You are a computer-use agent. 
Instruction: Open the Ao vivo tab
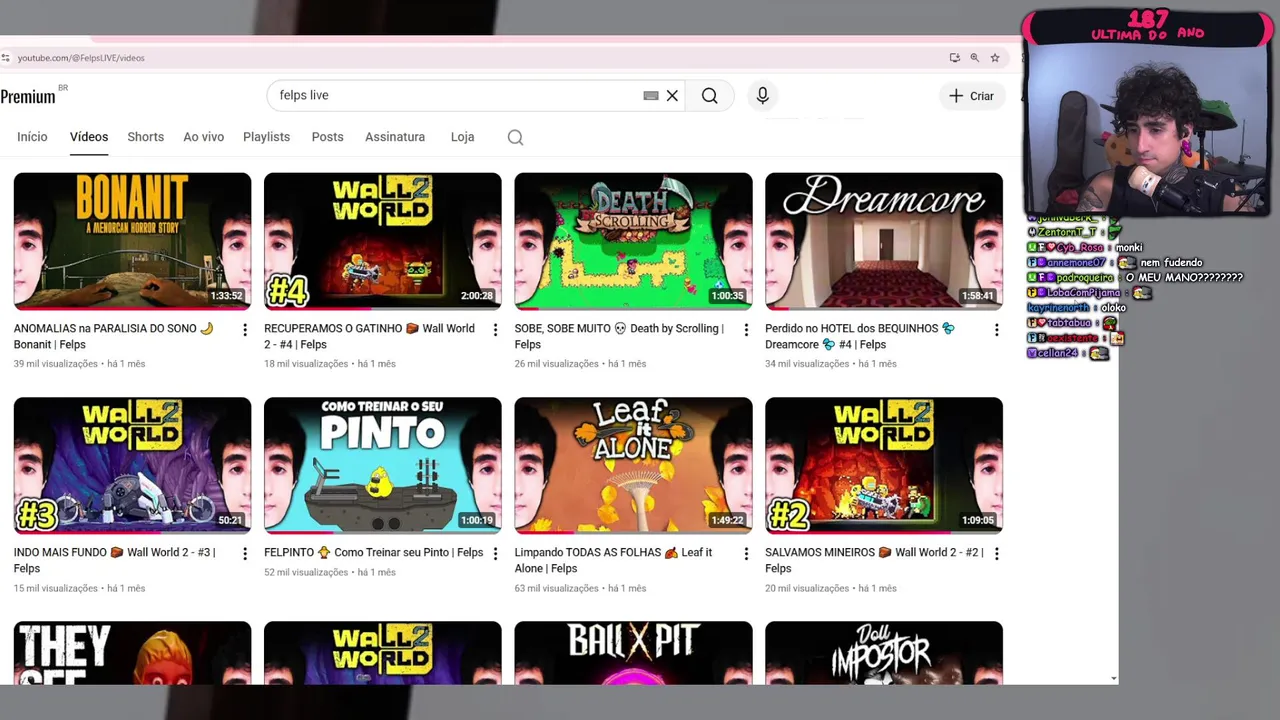203,137
